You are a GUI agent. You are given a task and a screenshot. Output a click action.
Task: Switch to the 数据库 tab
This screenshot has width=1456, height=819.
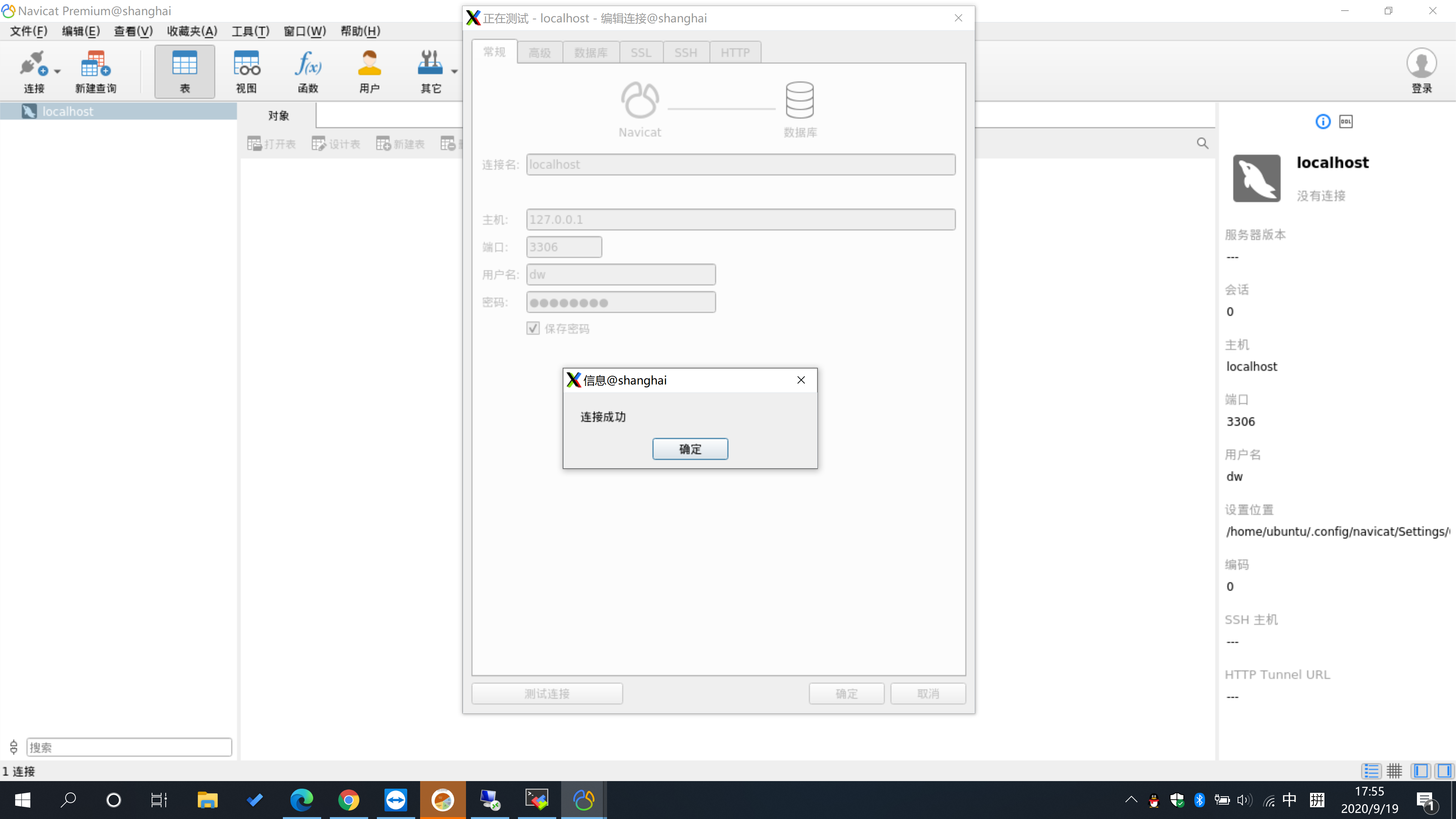(591, 53)
